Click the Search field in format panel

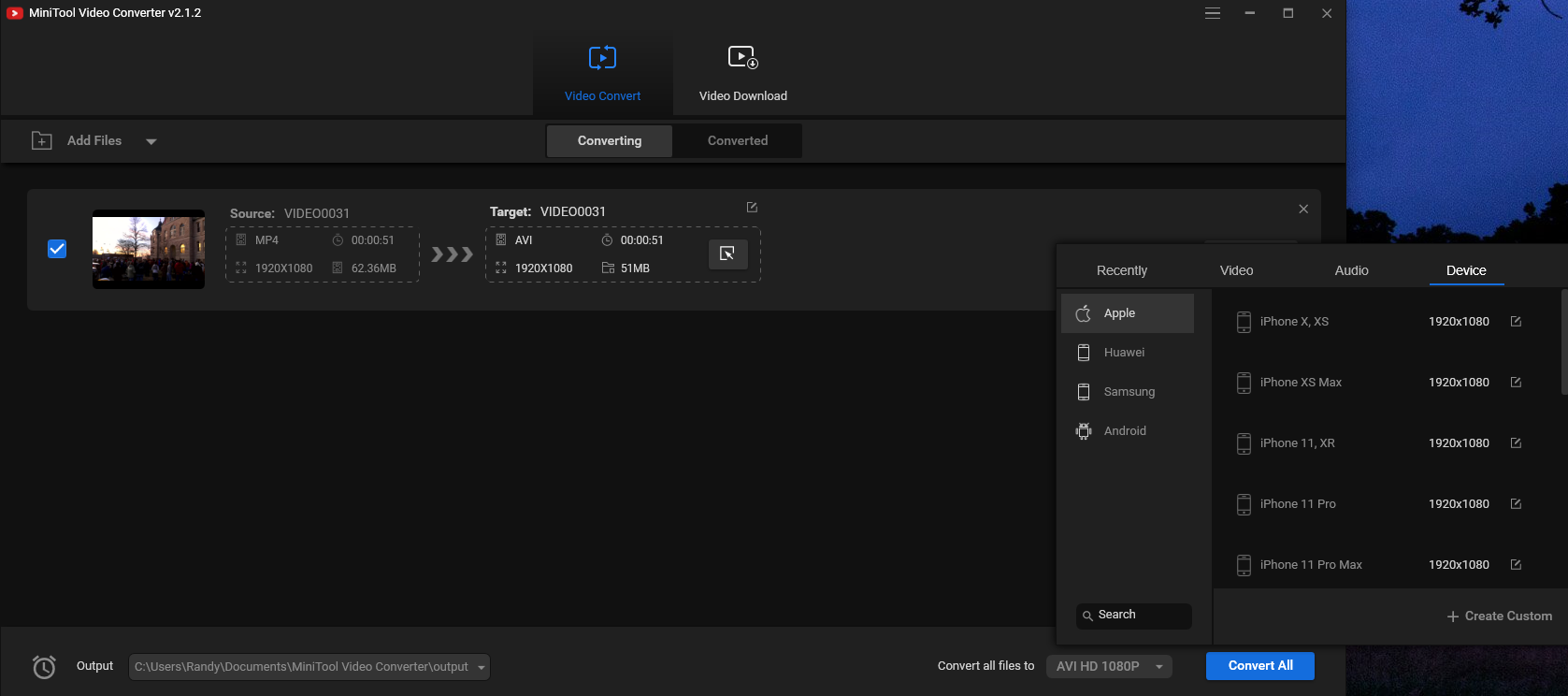(1134, 616)
